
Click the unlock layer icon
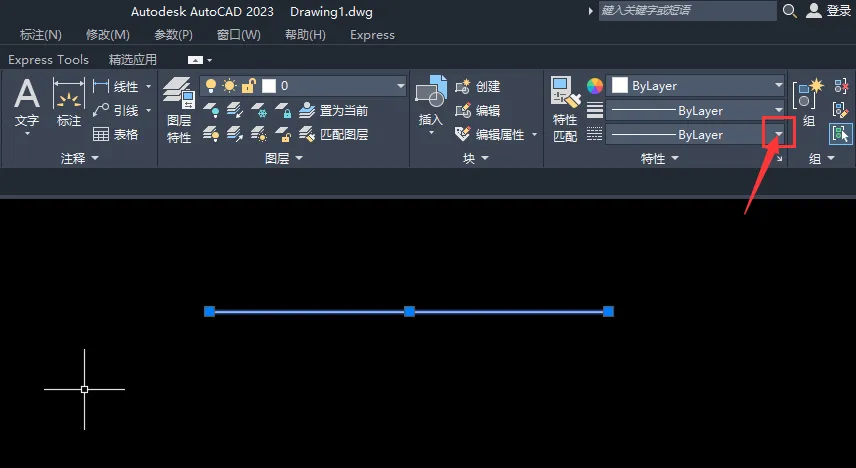(x=283, y=134)
